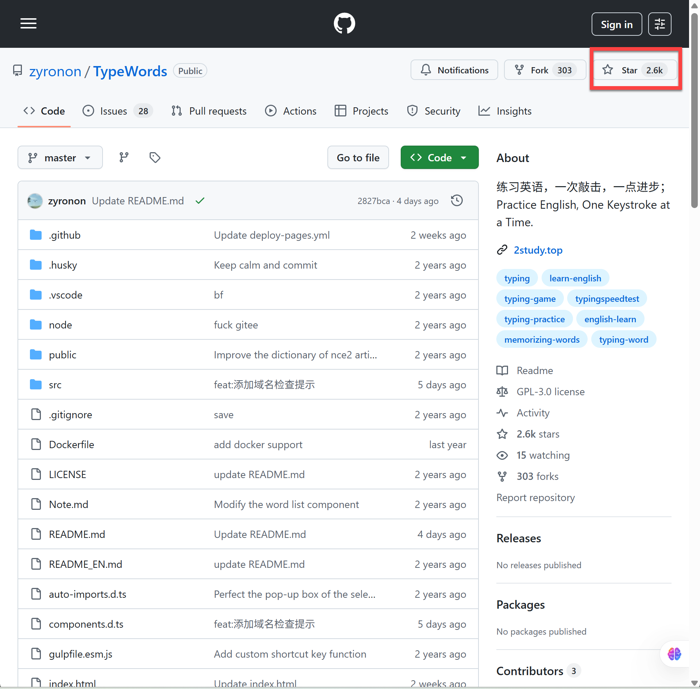Open commit hash 2827bca
Screen dimensions: 700x689
click(373, 201)
